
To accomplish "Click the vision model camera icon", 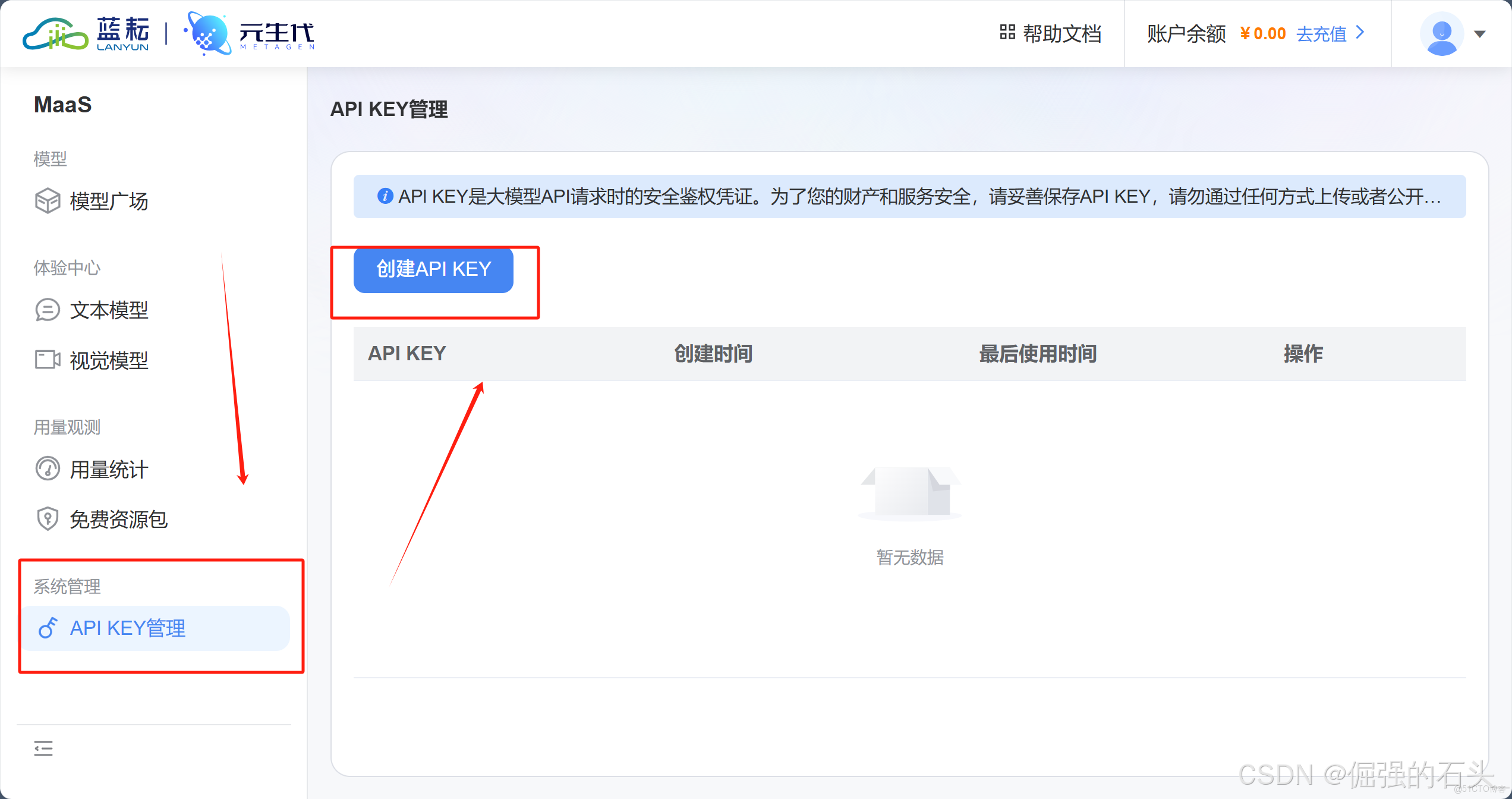I will [48, 360].
